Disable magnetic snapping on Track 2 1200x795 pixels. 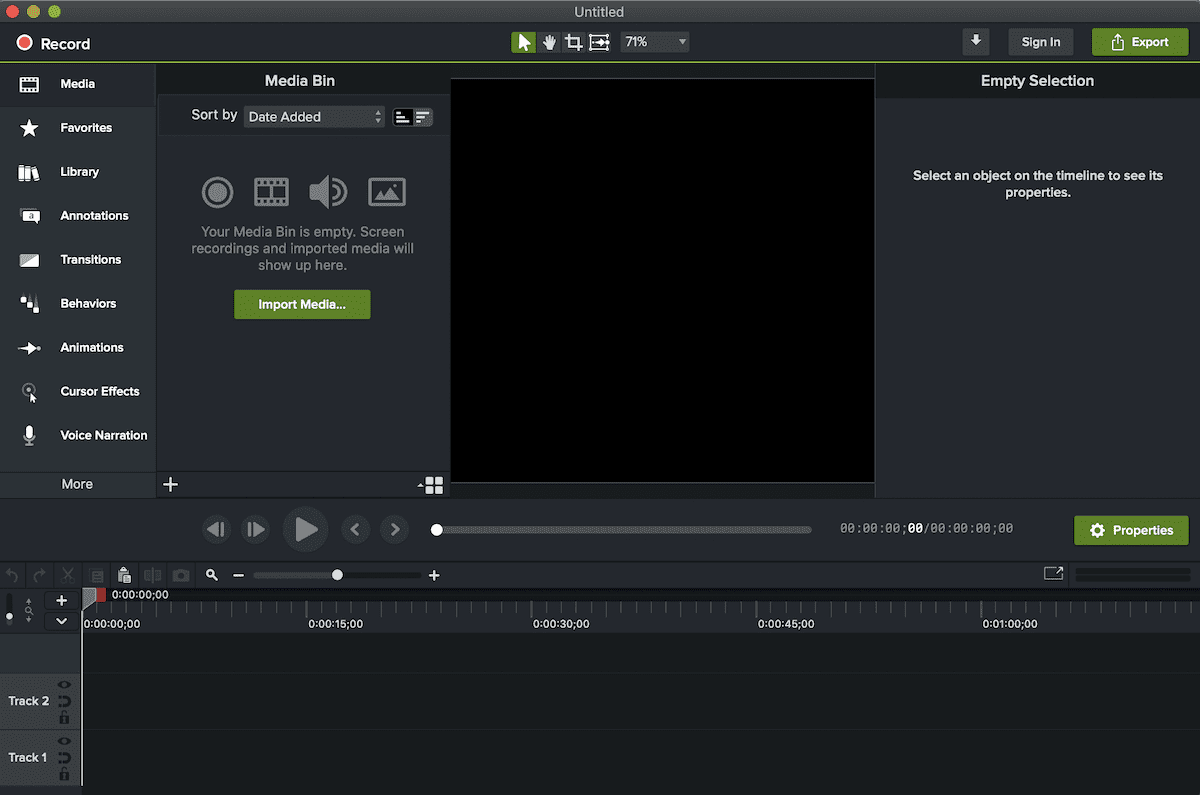(x=64, y=701)
